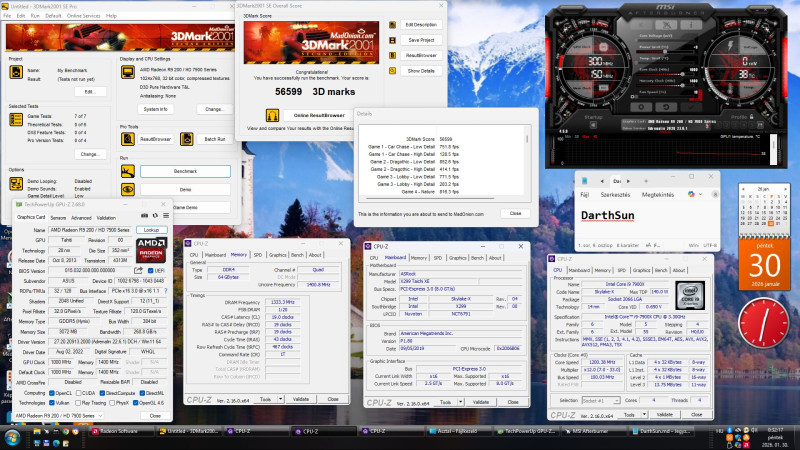Open the SPD tab in CPU-Z Memory window
800x450 pixels.
pos(258,255)
